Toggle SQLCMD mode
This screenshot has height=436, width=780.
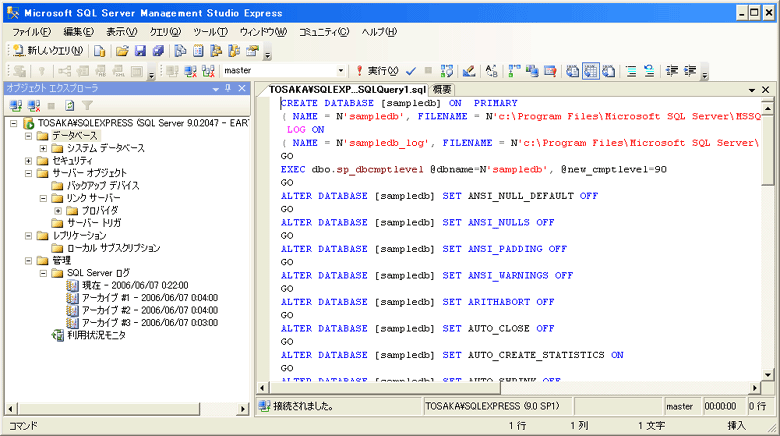coord(550,71)
